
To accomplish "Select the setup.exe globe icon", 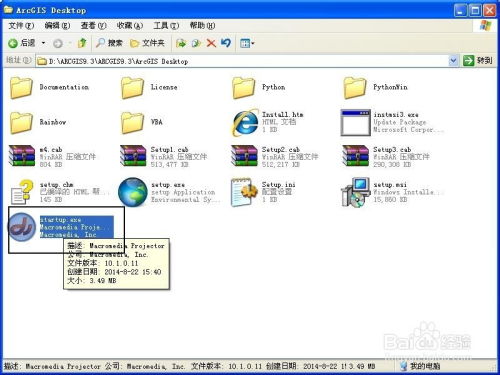I will 133,192.
